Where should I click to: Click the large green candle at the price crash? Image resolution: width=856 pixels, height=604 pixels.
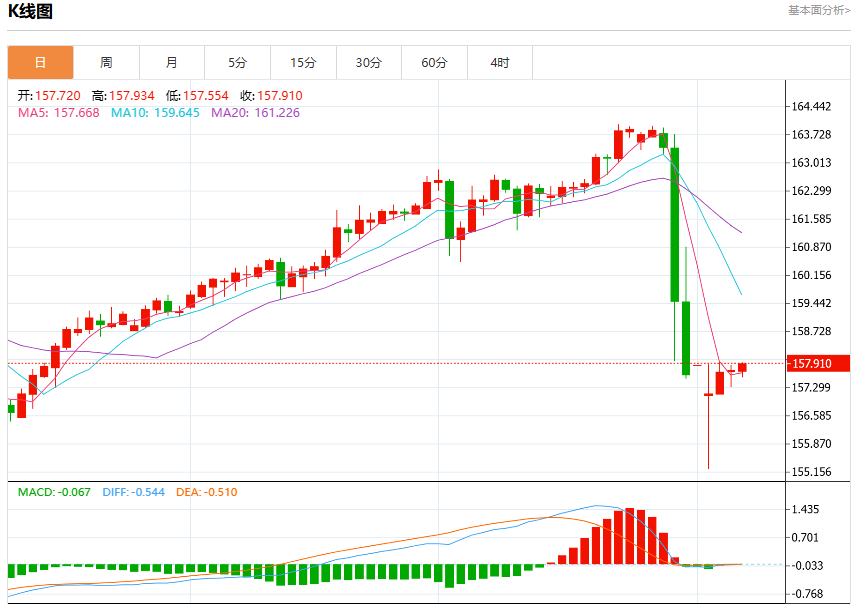(675, 224)
